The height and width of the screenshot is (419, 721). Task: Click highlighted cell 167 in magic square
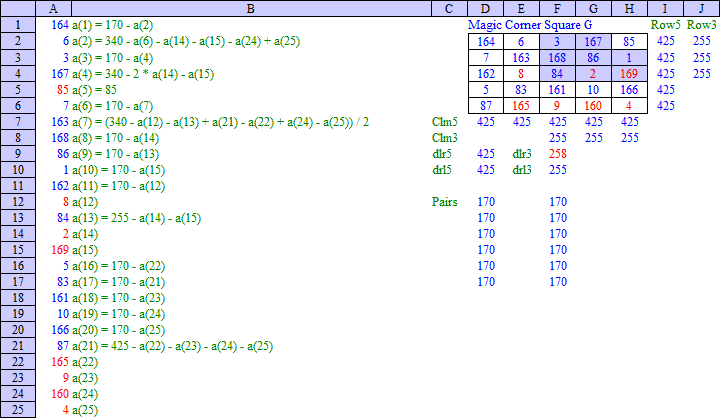click(x=593, y=41)
